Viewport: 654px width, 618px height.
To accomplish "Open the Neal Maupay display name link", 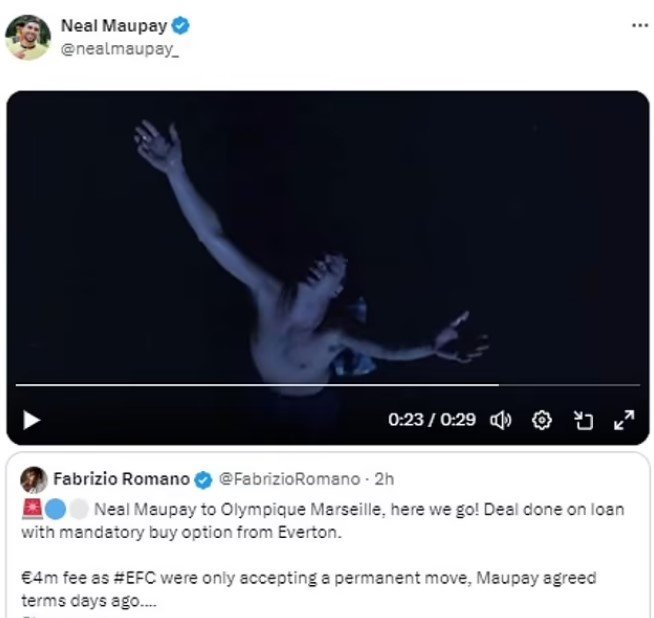I will point(116,26).
